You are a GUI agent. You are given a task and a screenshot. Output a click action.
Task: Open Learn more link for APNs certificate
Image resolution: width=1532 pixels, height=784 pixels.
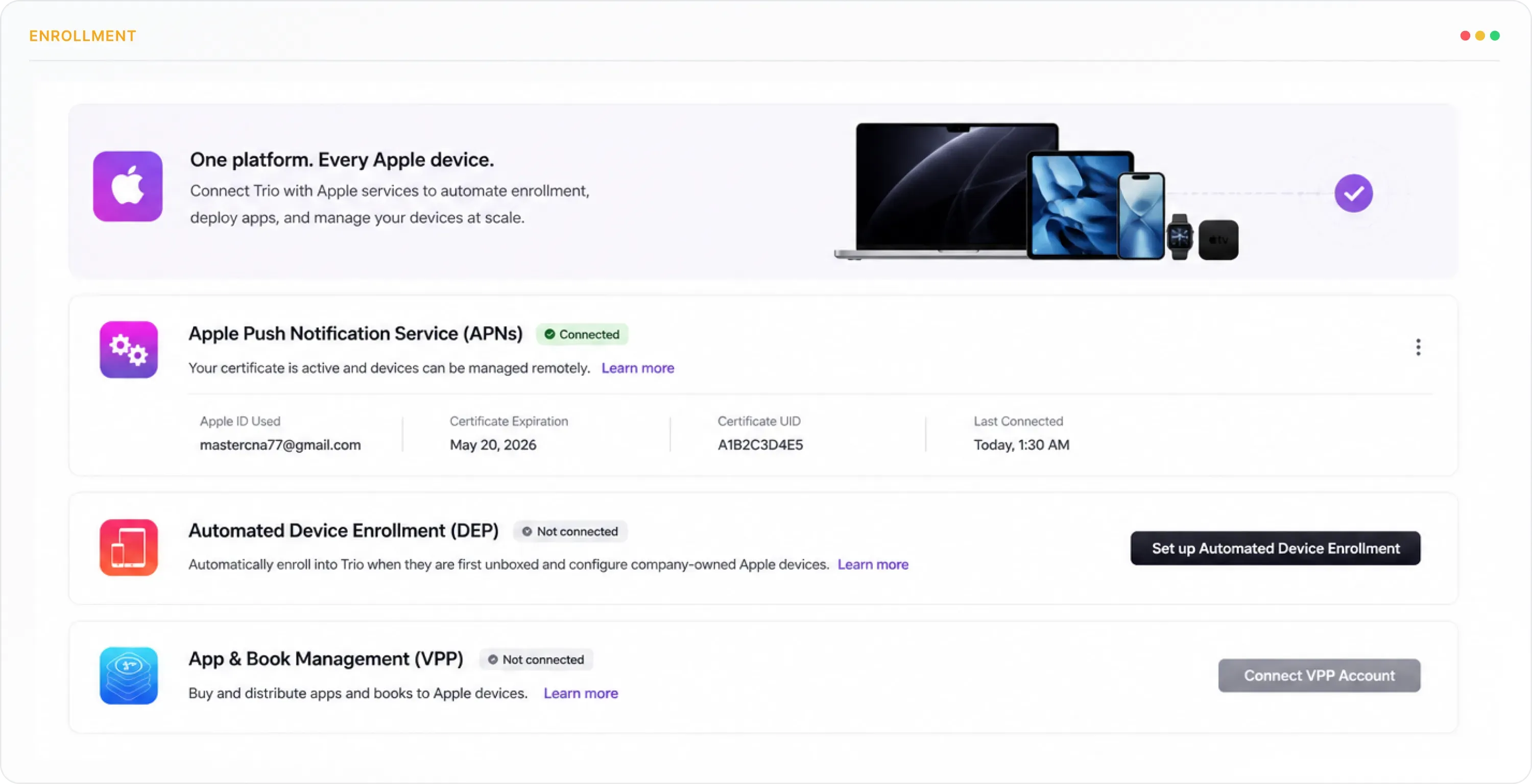click(x=637, y=368)
